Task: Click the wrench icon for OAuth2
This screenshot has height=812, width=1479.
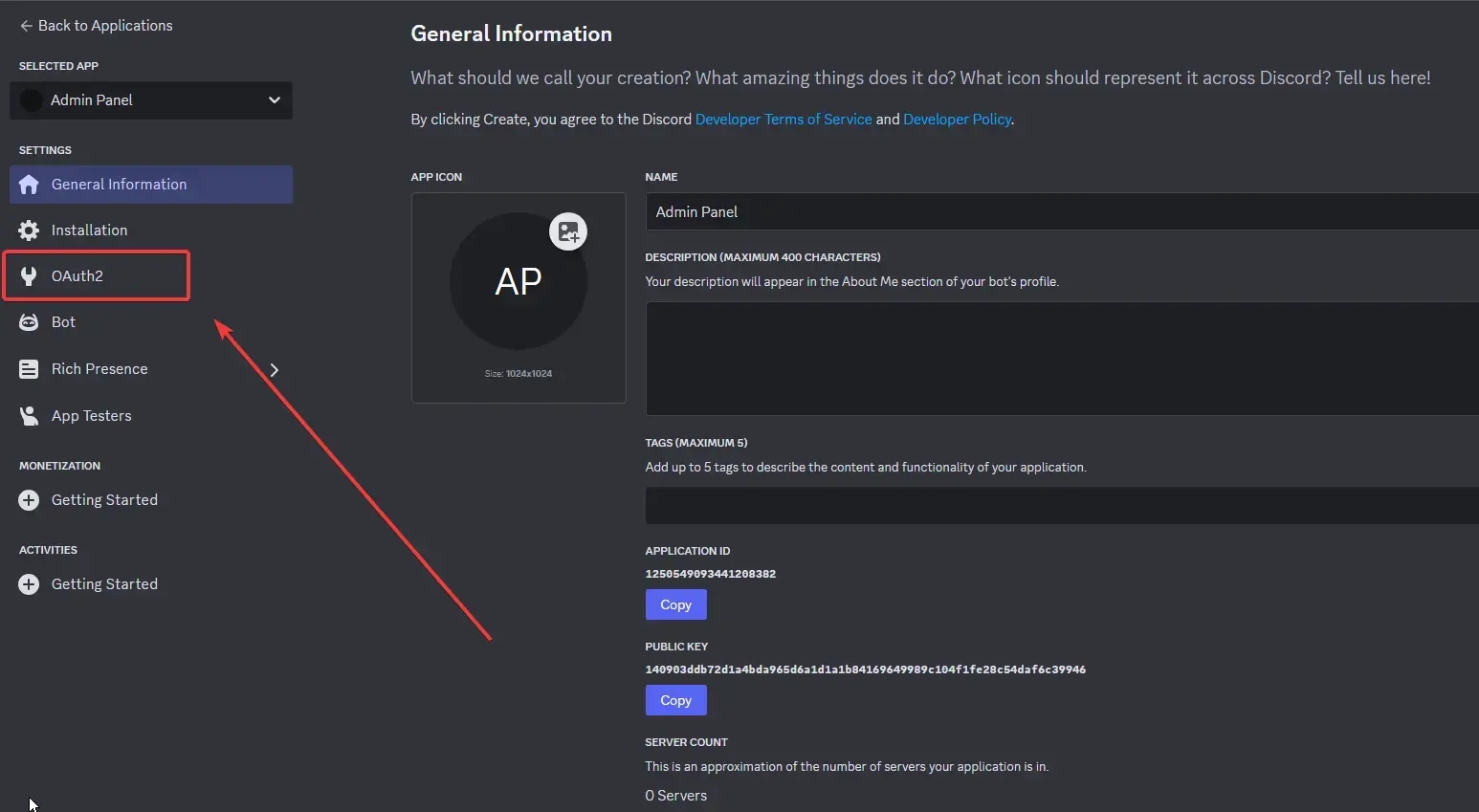Action: coord(29,276)
